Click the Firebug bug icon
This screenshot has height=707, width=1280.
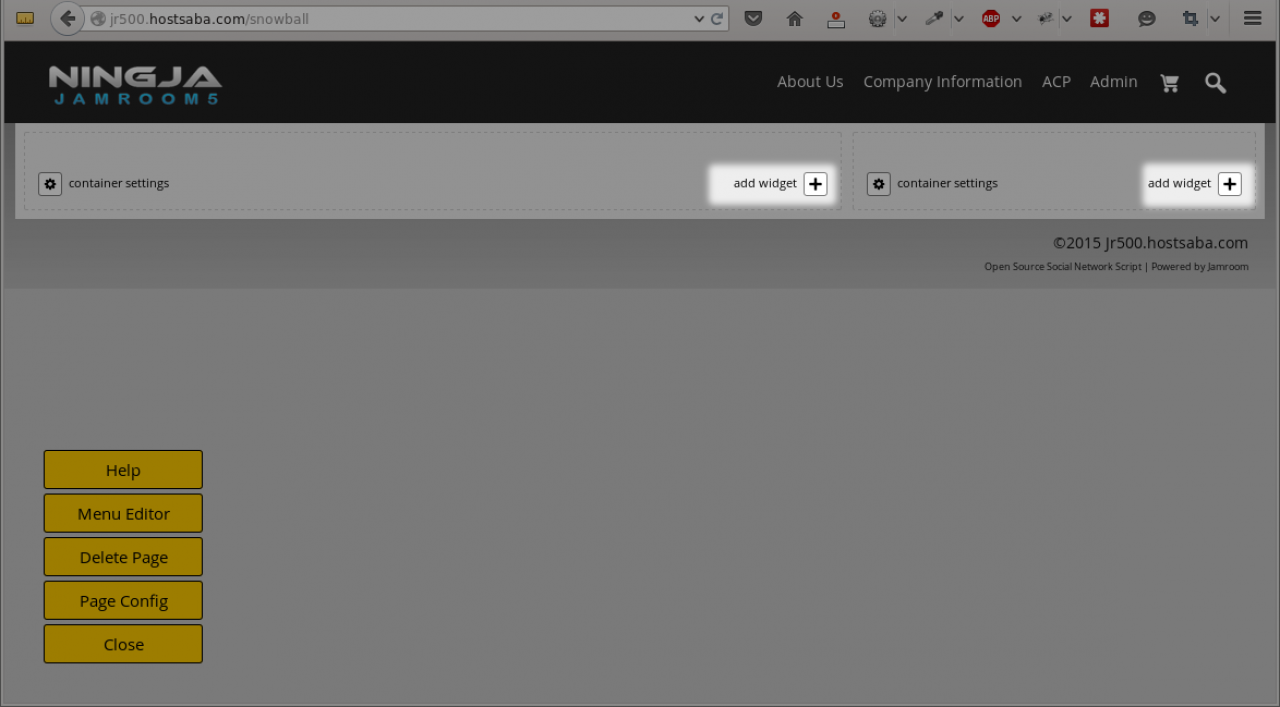pyautogui.click(x=1046, y=18)
